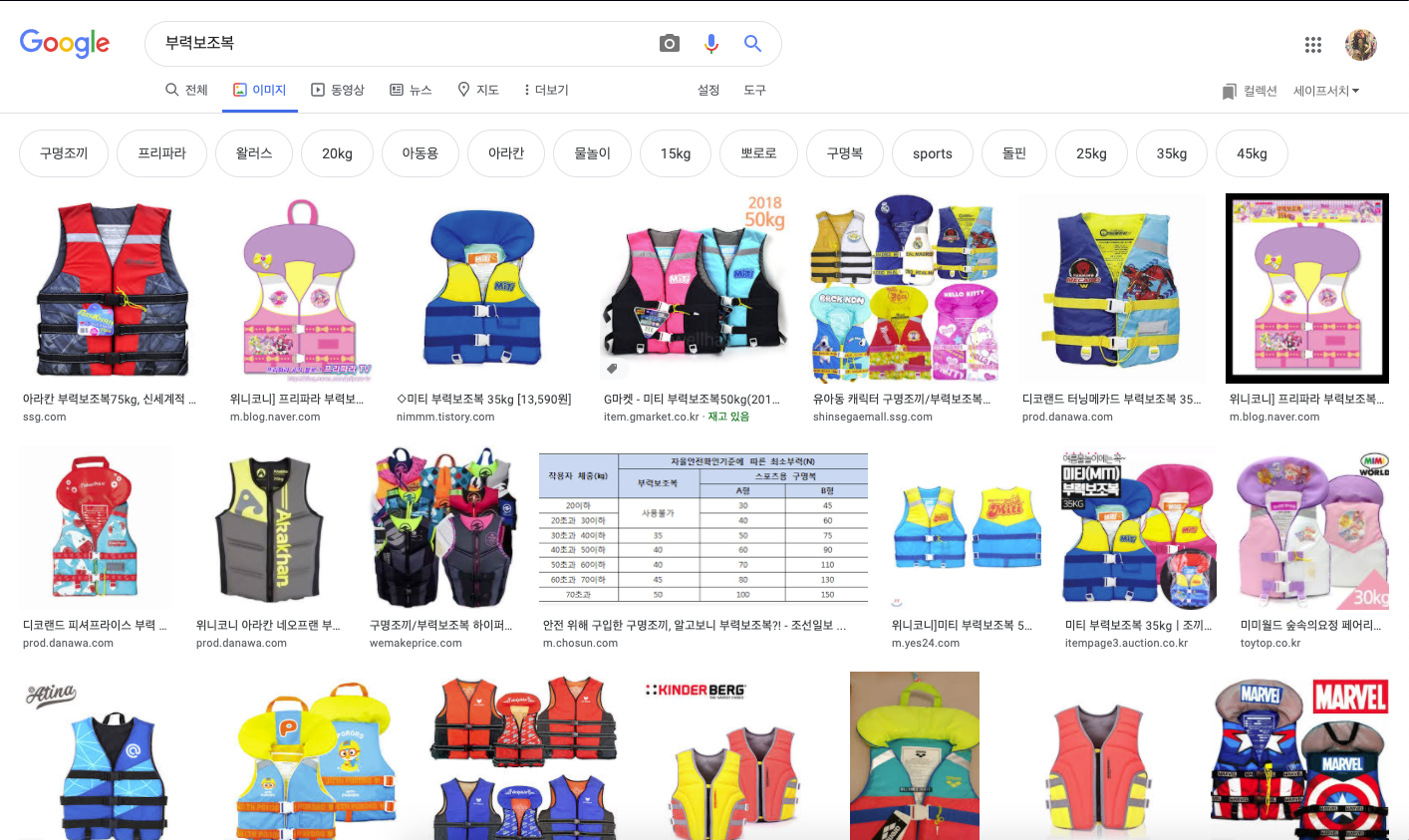Switch to the 전체 tab
Viewport: 1409px width, 840px height.
click(x=186, y=90)
